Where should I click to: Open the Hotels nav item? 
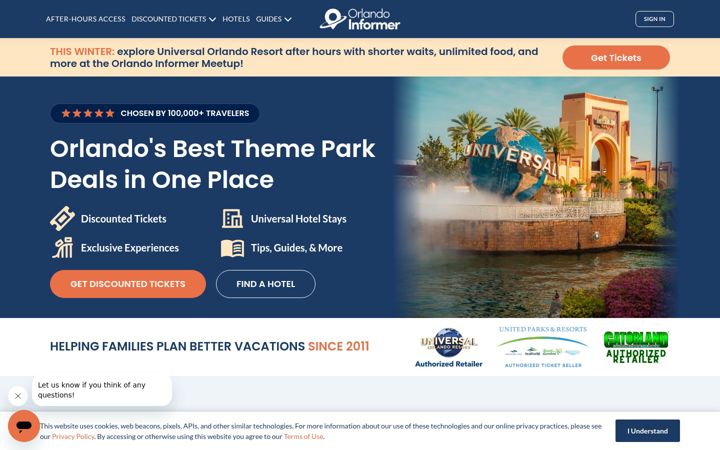[x=236, y=19]
